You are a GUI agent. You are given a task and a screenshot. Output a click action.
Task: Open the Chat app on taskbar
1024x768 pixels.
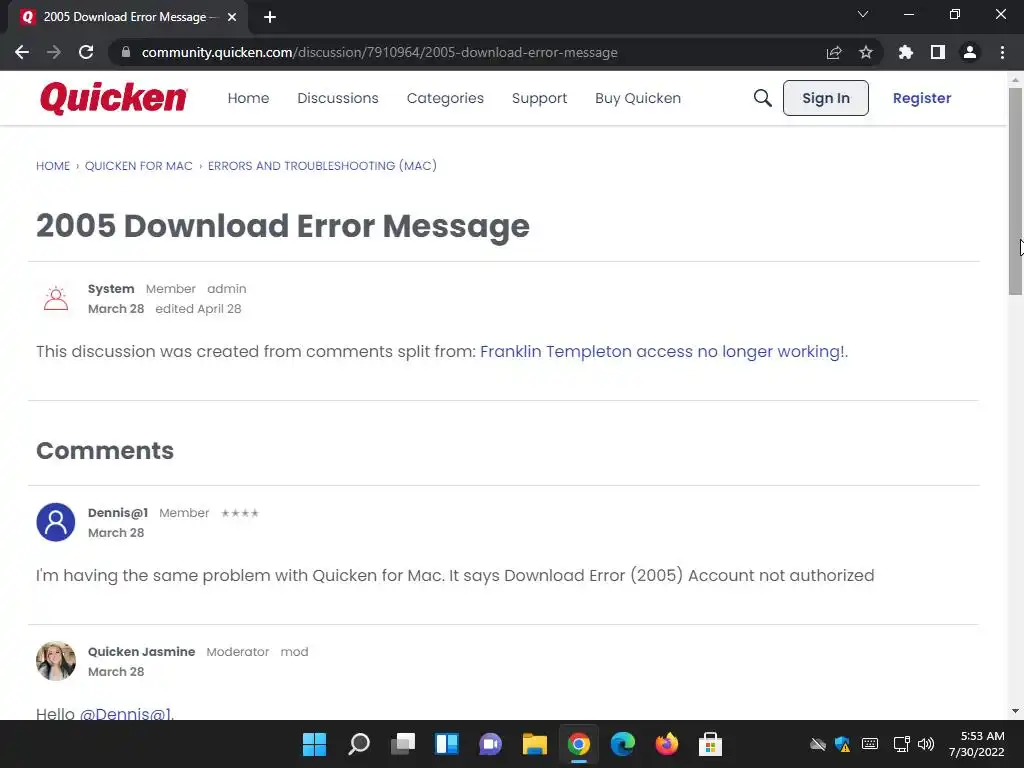[490, 744]
